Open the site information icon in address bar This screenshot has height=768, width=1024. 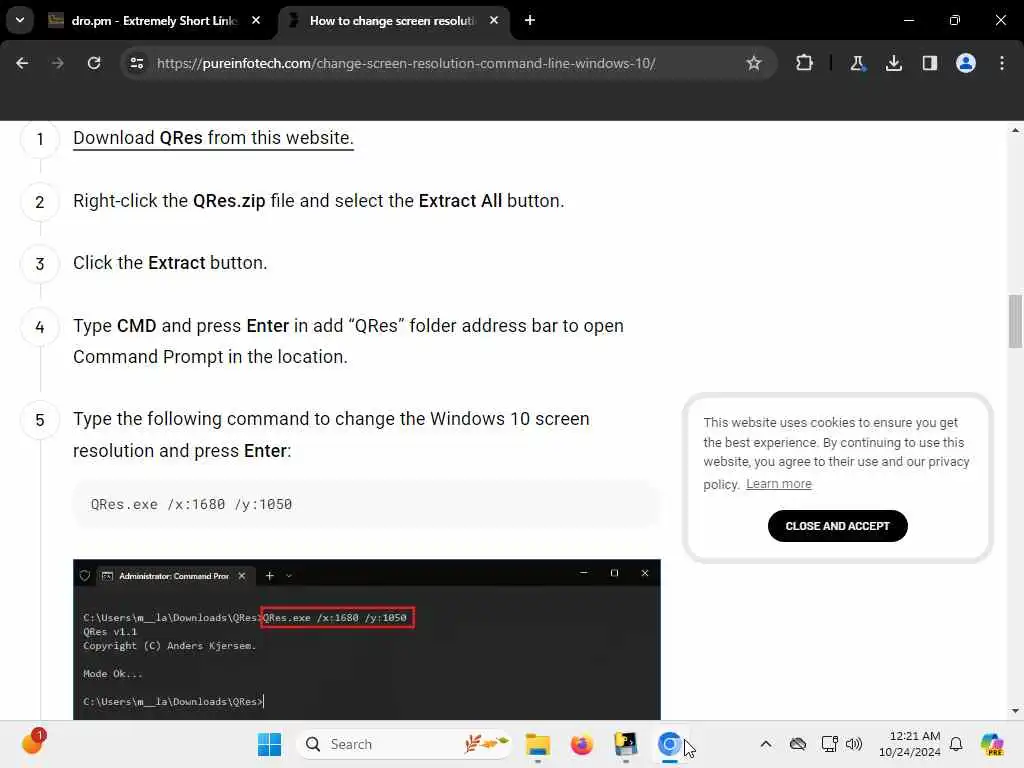(136, 63)
